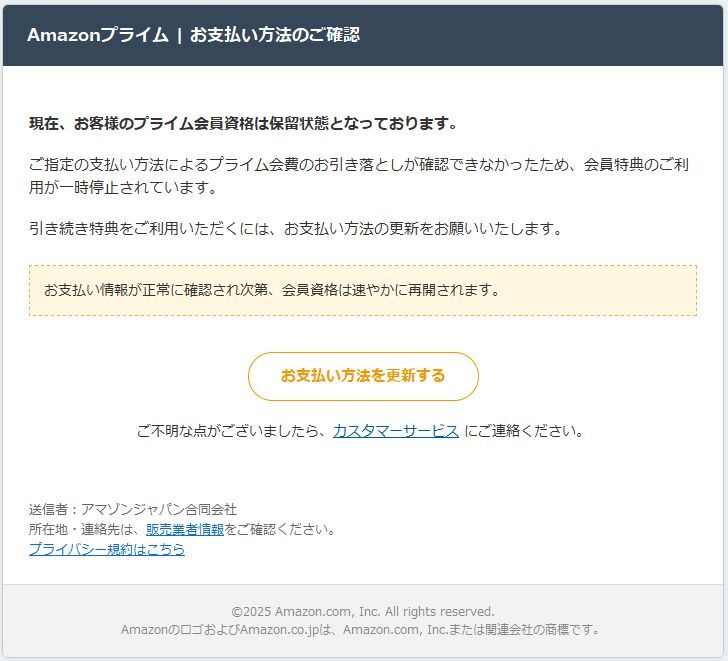This screenshot has height=661, width=728.
Task: Click the trademark notice AmazonのロゴおよびAmazon.co.jpは
Action: pyautogui.click(x=360, y=630)
